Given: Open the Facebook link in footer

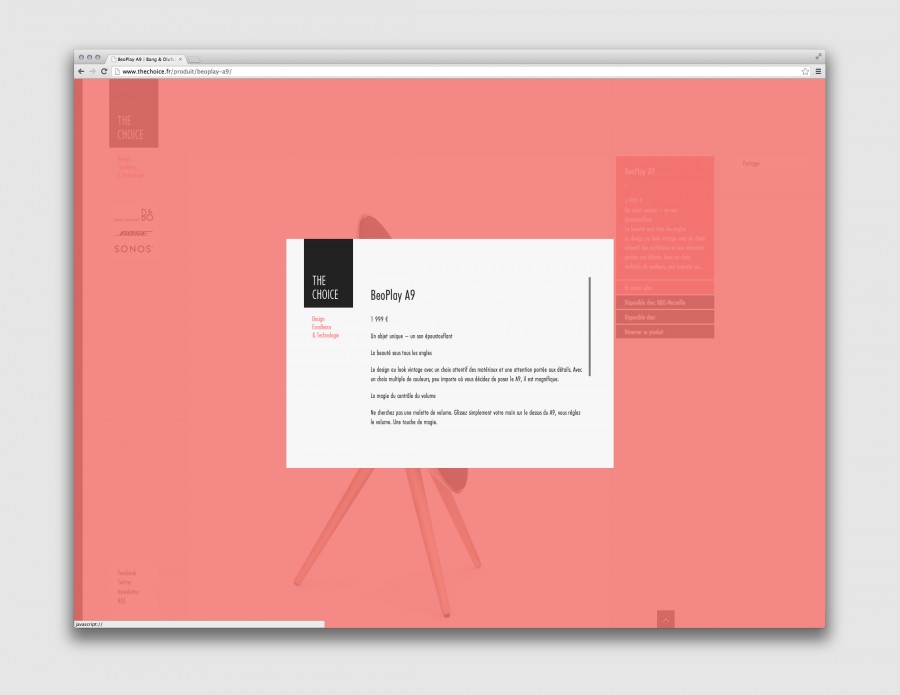Looking at the screenshot, I should tap(127, 573).
